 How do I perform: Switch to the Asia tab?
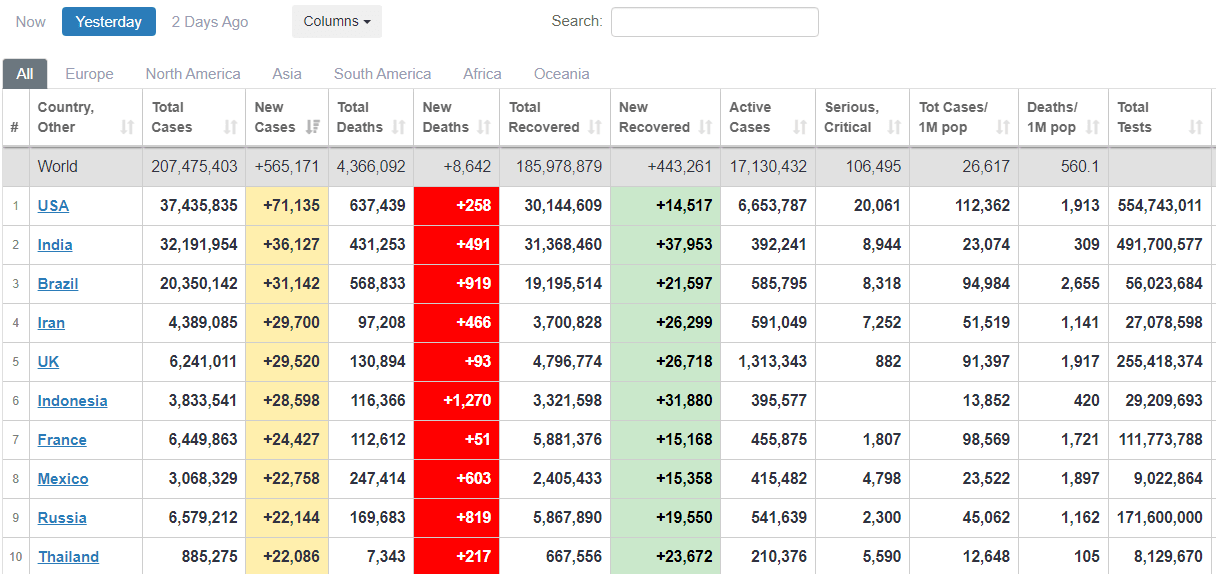tap(287, 74)
